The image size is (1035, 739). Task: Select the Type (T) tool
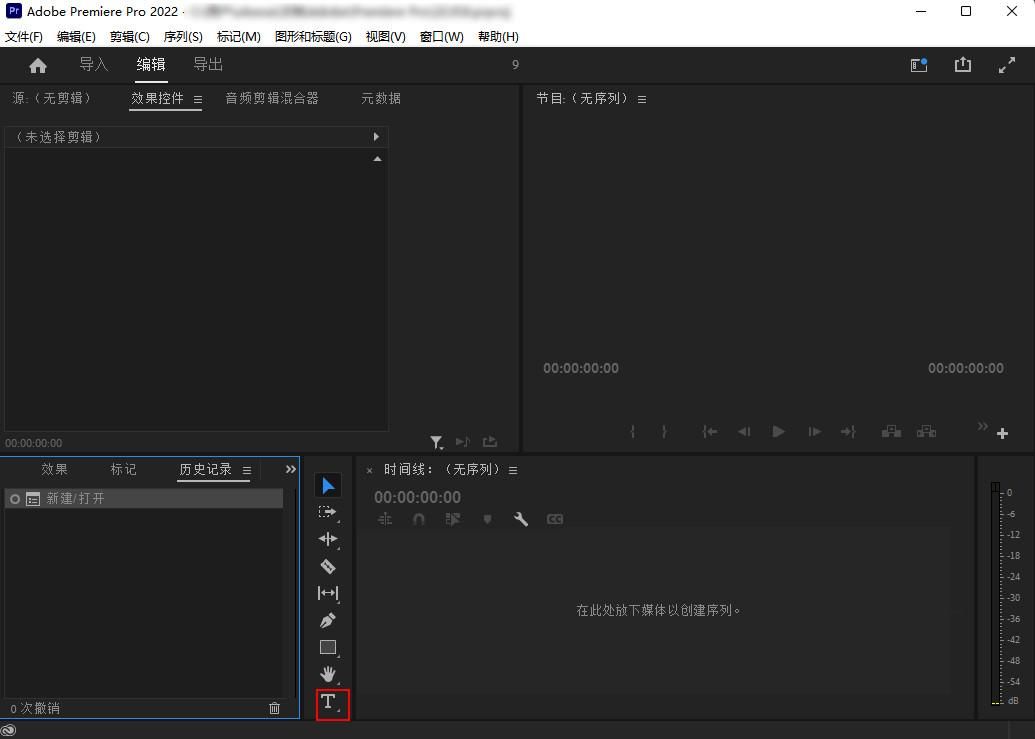[328, 701]
